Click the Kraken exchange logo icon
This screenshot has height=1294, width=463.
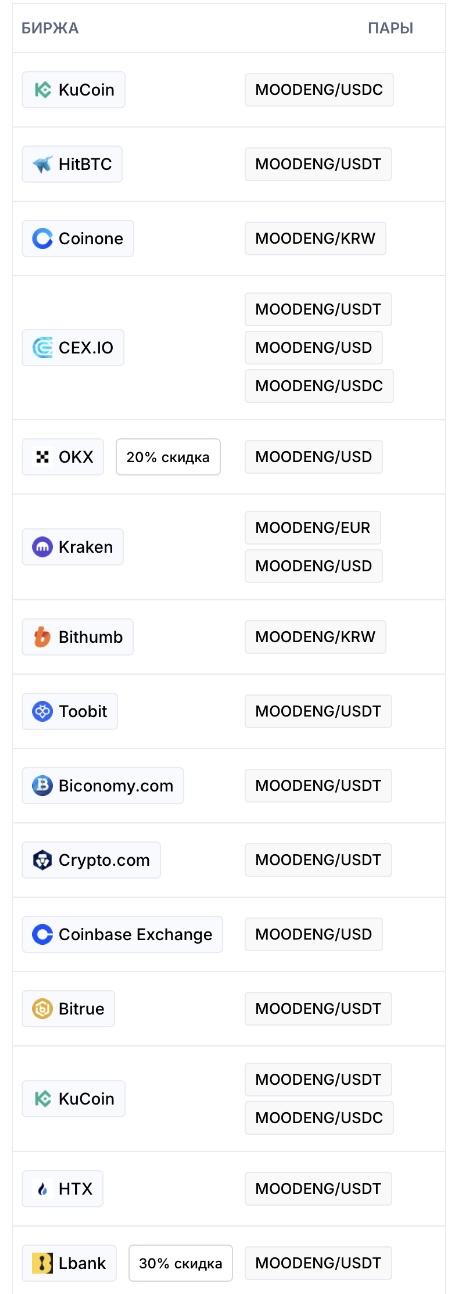[x=42, y=547]
